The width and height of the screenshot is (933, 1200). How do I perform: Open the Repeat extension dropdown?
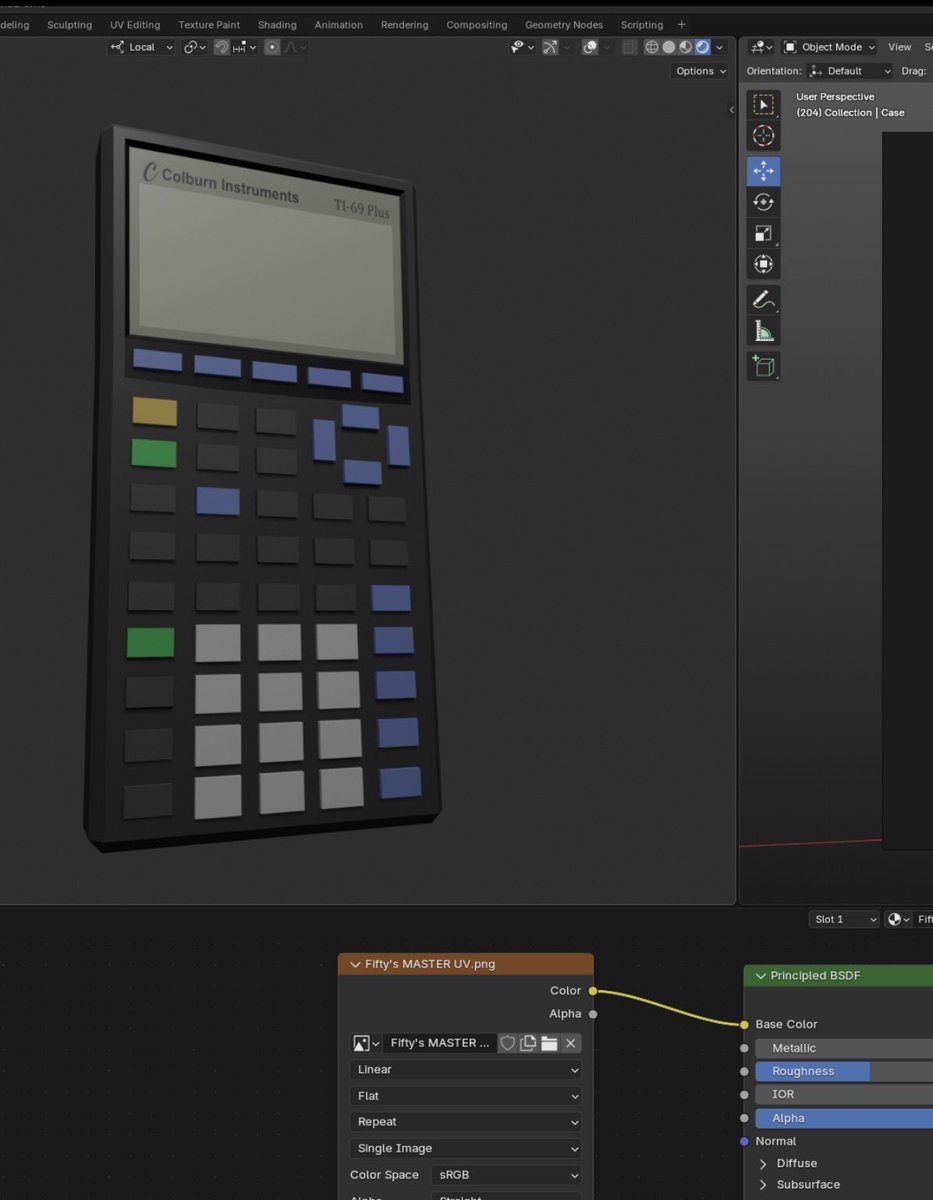click(x=466, y=1122)
